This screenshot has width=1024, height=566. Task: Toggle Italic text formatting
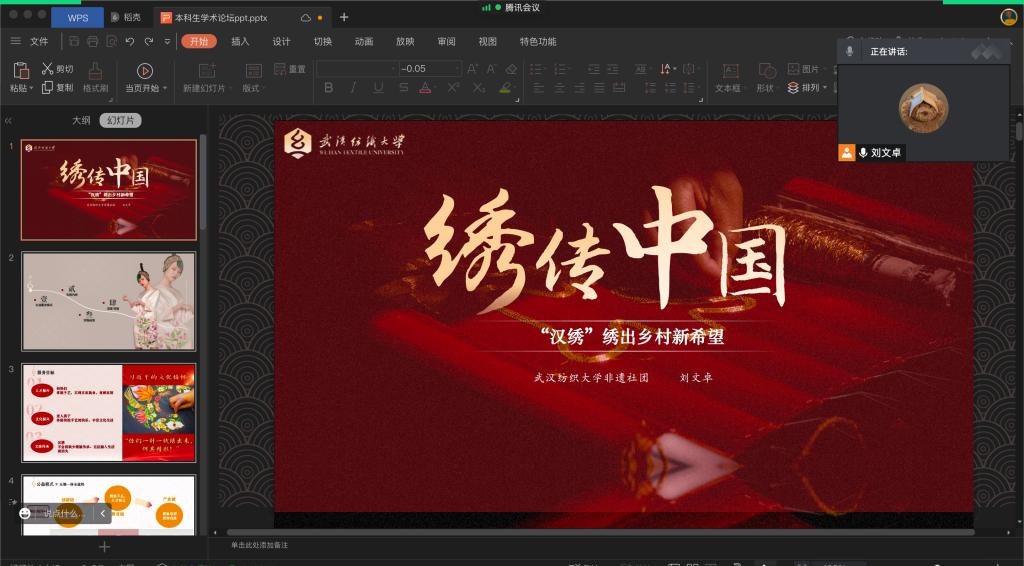click(353, 88)
